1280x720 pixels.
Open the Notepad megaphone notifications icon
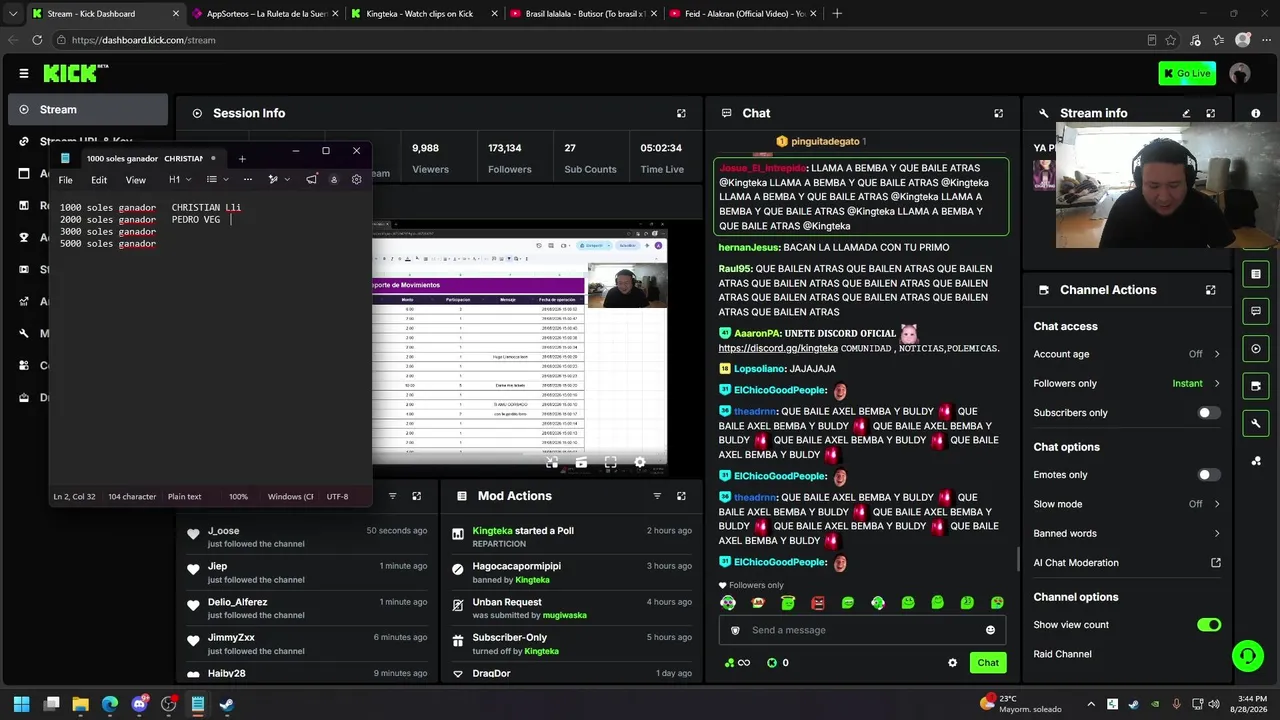(x=311, y=180)
